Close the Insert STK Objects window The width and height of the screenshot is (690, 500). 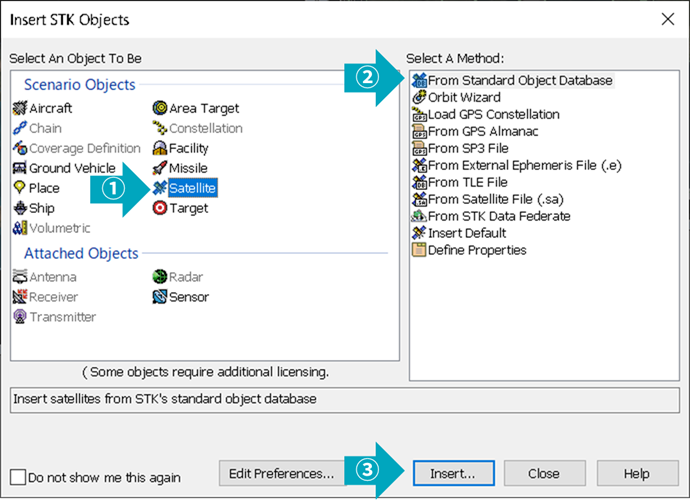[x=668, y=19]
